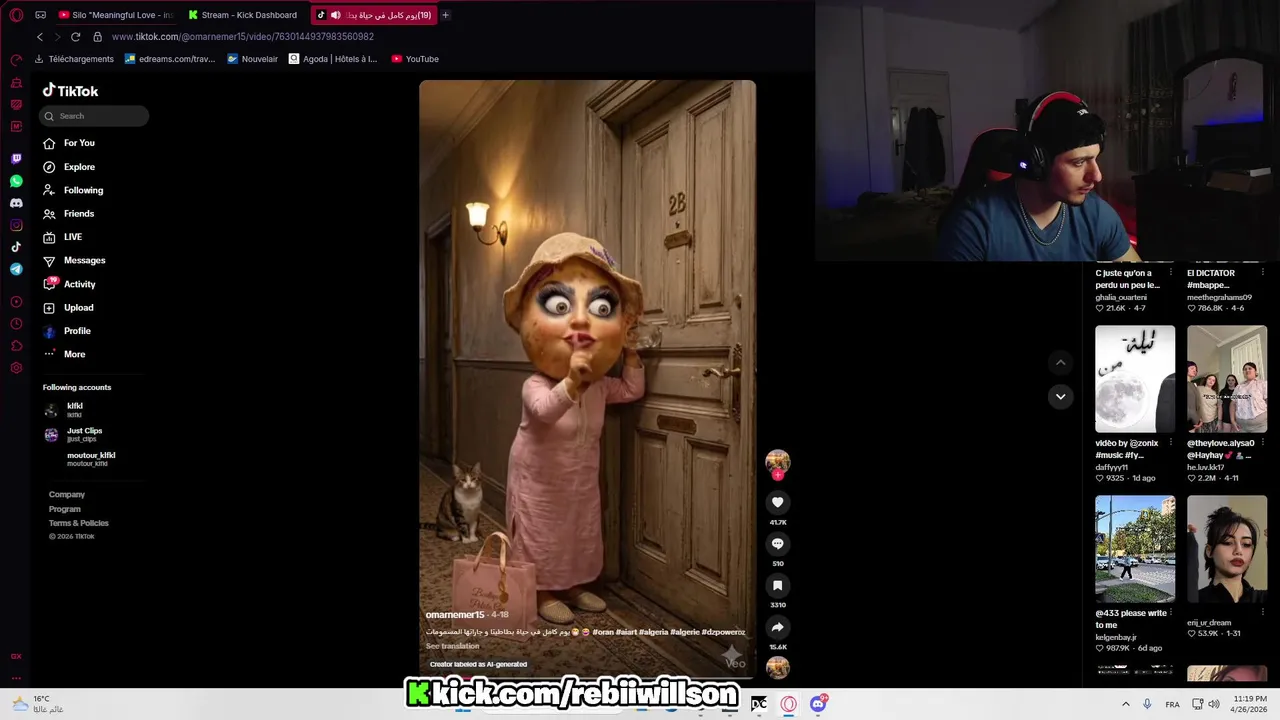The height and width of the screenshot is (720, 1280).
Task: Open the creator avatar beside the video
Action: pyautogui.click(x=778, y=461)
